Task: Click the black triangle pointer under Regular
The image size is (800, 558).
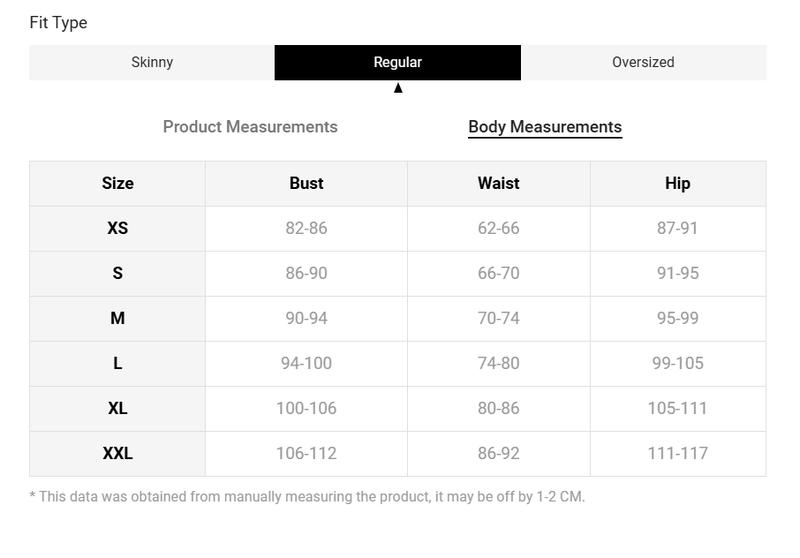Action: (x=398, y=88)
